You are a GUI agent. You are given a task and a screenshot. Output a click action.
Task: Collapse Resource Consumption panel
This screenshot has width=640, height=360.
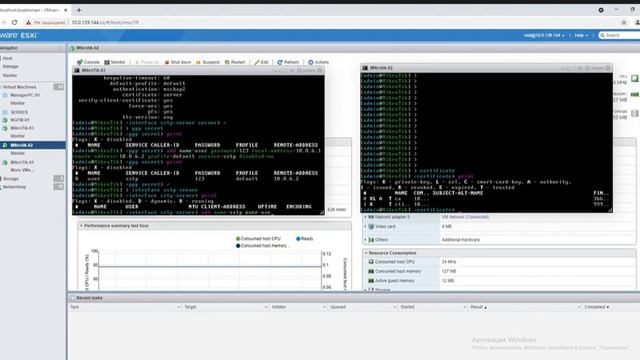coord(366,253)
